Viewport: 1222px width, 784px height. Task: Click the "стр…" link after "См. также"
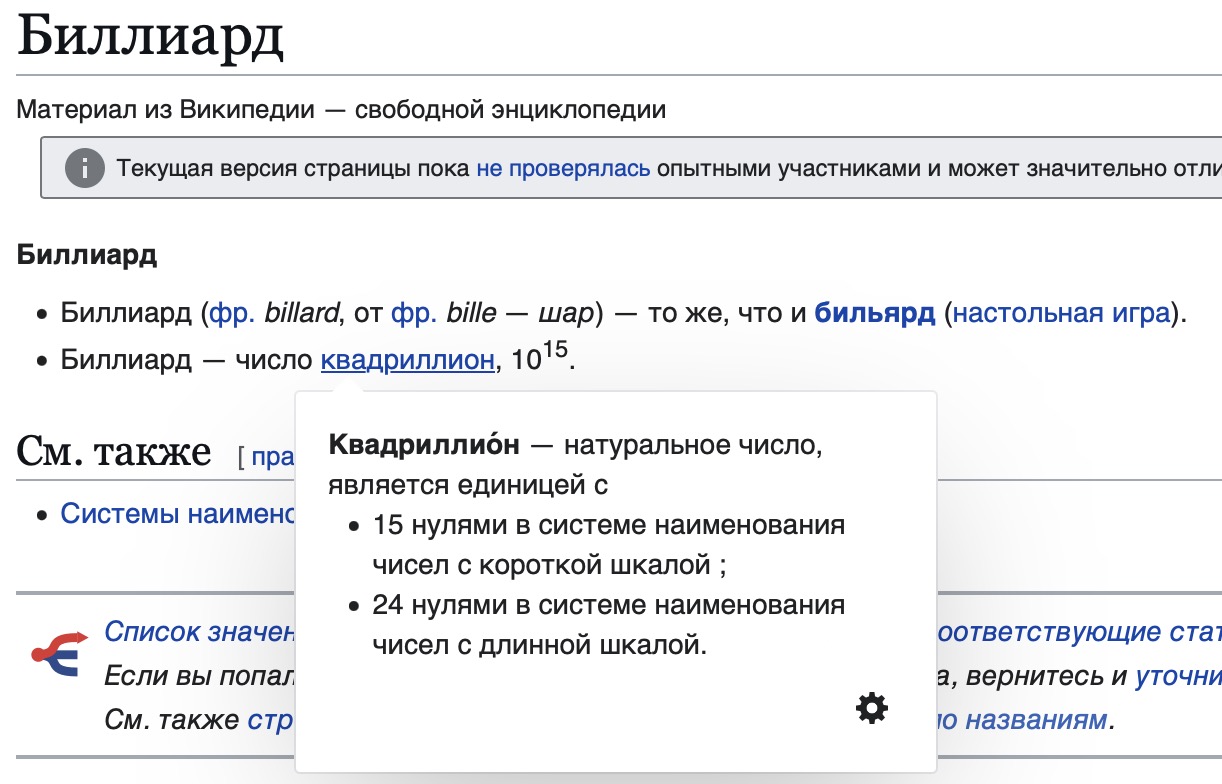269,719
